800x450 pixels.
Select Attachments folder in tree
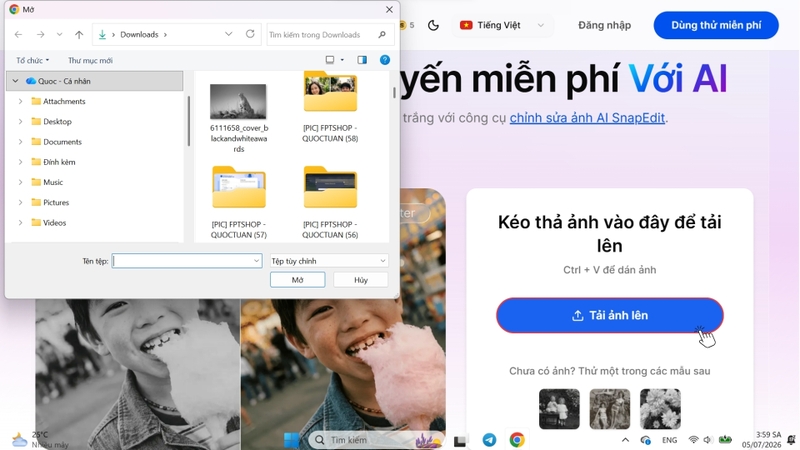point(58,101)
